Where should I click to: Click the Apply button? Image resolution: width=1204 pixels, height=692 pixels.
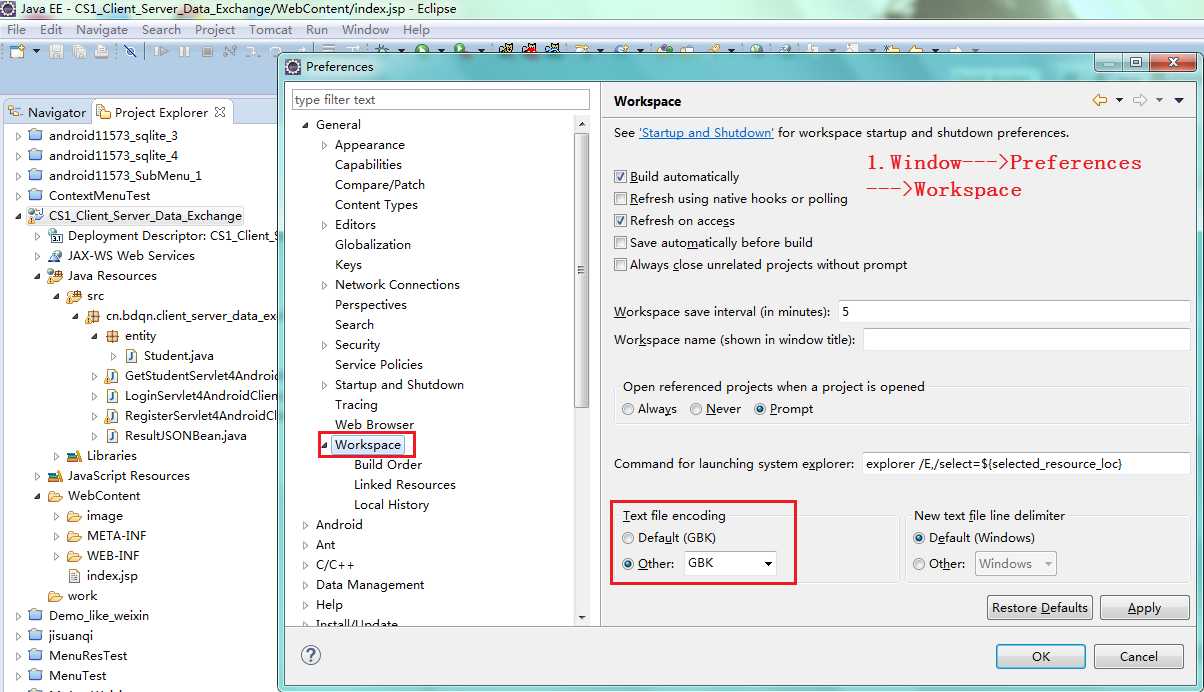[x=1144, y=608]
